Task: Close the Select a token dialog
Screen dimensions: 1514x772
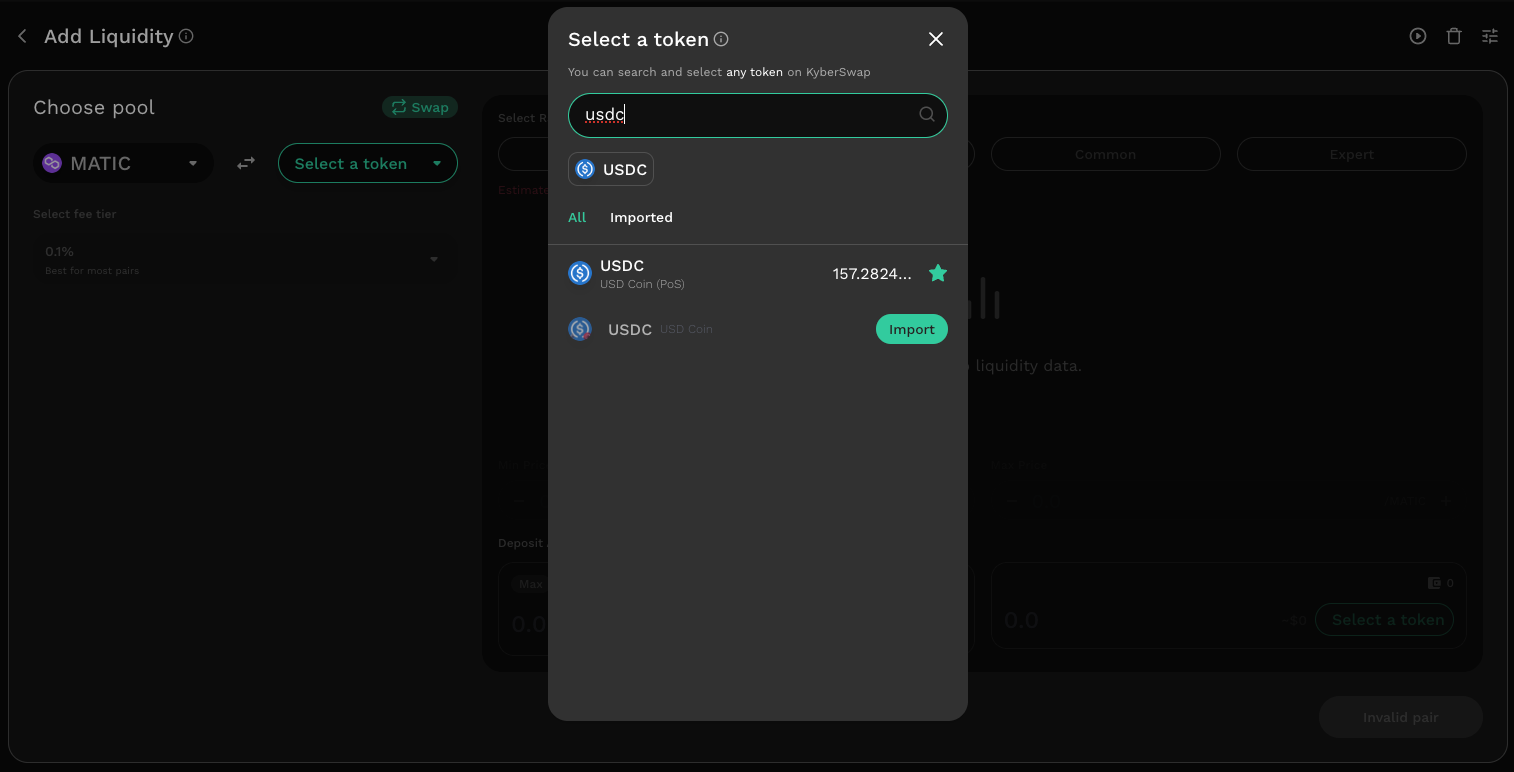Action: pyautogui.click(x=936, y=39)
